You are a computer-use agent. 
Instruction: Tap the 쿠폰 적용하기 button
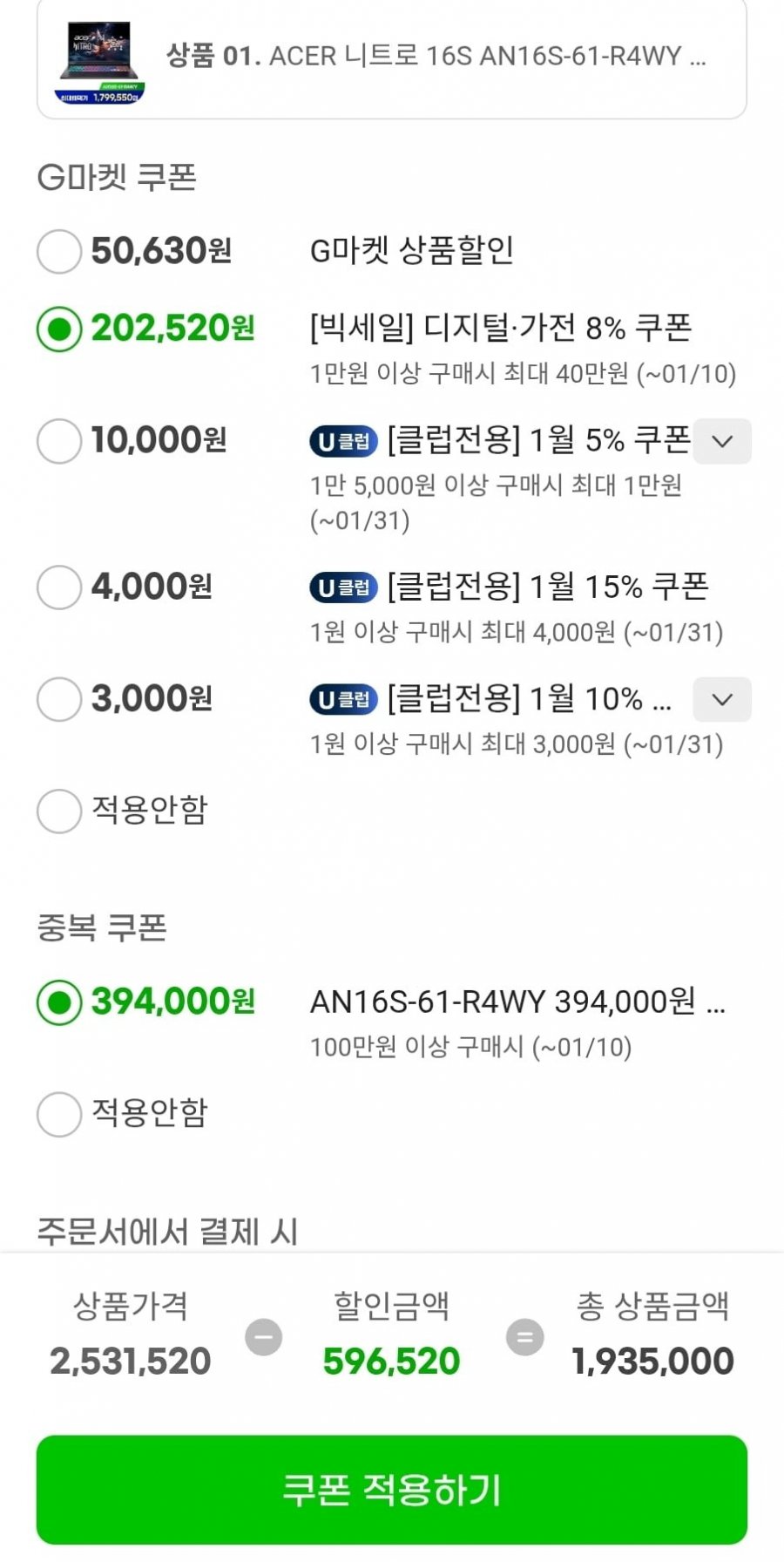click(392, 1489)
